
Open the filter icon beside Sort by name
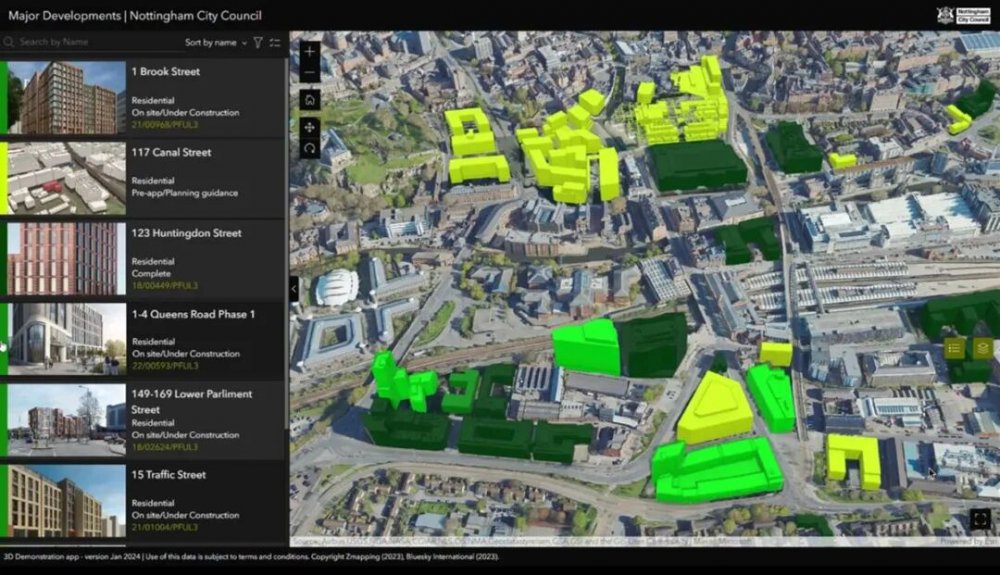[258, 43]
